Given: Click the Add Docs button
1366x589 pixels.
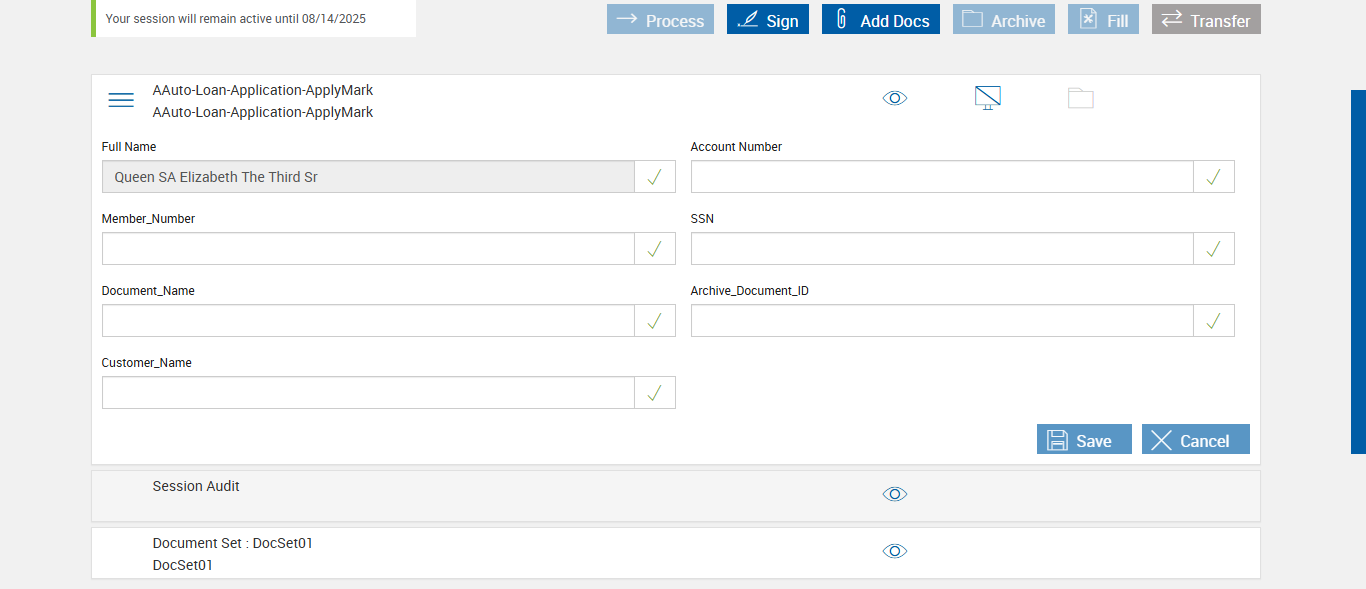Looking at the screenshot, I should (880, 20).
